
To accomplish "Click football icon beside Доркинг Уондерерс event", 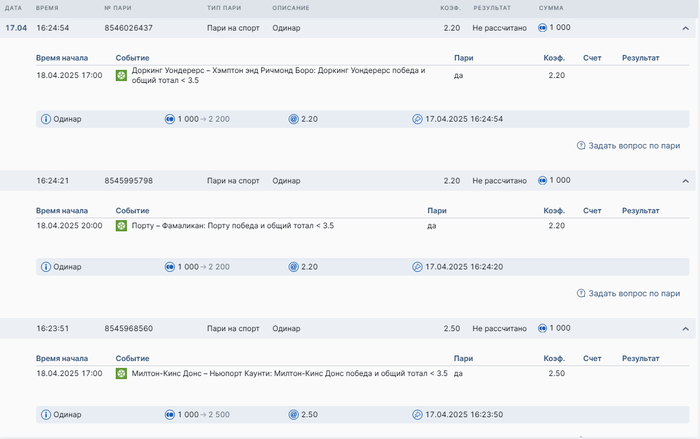I will coord(121,75).
